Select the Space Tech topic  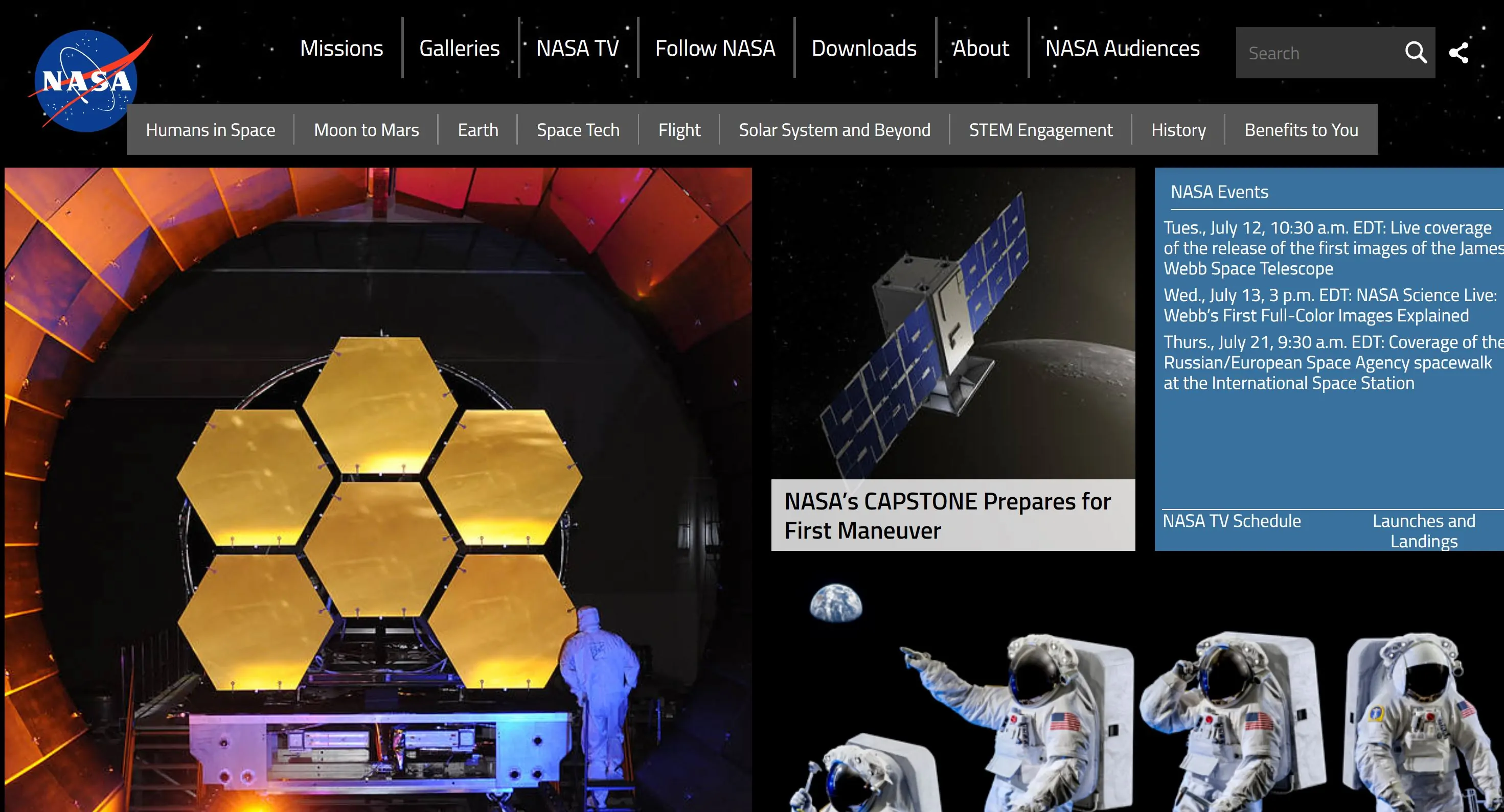pyautogui.click(x=578, y=130)
